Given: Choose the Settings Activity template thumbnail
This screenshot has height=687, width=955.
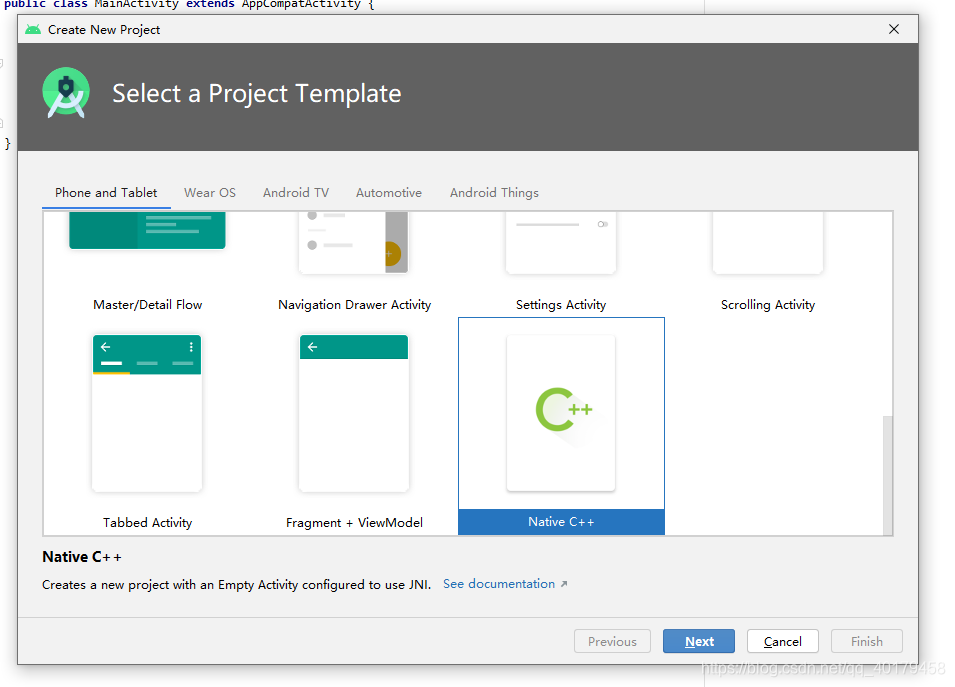Looking at the screenshot, I should pyautogui.click(x=561, y=242).
